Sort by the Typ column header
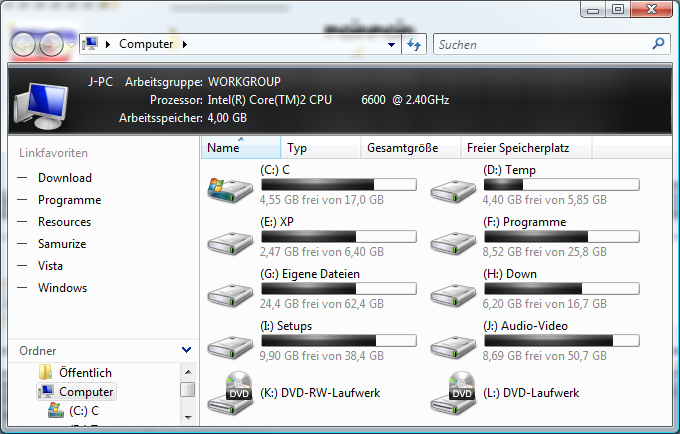Image resolution: width=680 pixels, height=434 pixels. 320,148
